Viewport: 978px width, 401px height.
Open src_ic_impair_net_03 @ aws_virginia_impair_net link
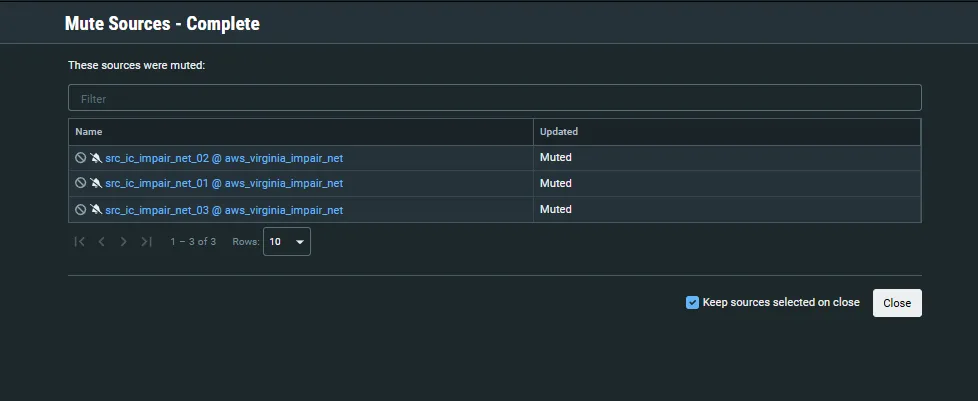tap(224, 210)
